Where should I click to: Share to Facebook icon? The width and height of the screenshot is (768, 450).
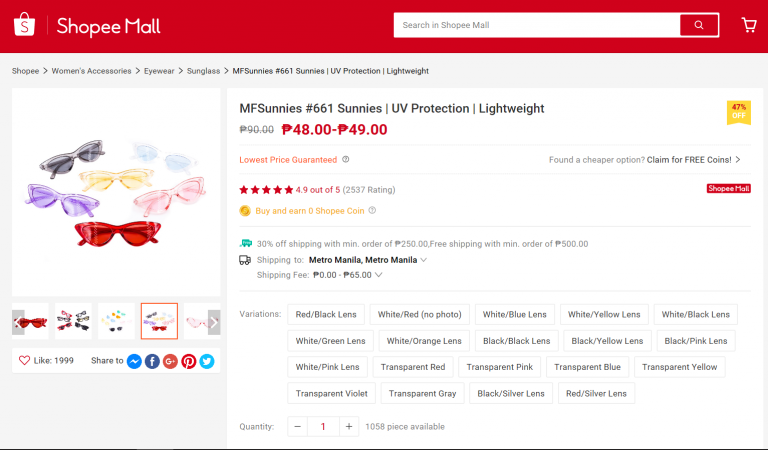coord(152,361)
